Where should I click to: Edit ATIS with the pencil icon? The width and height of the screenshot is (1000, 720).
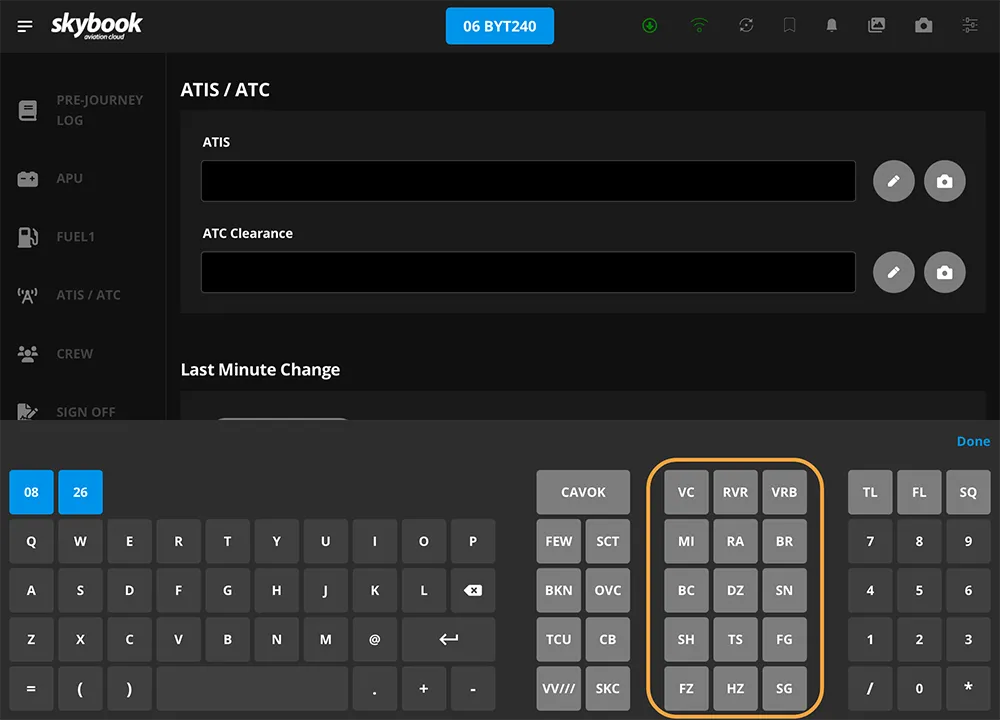pos(894,181)
